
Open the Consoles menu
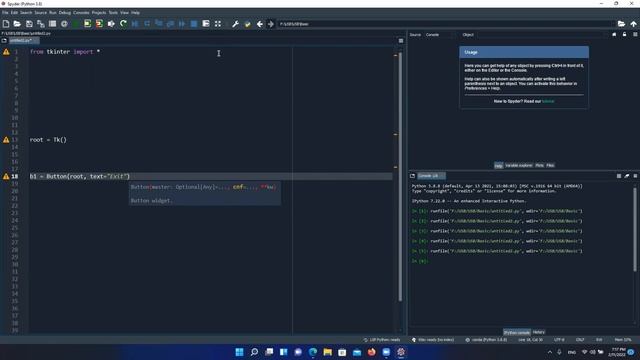[81, 13]
